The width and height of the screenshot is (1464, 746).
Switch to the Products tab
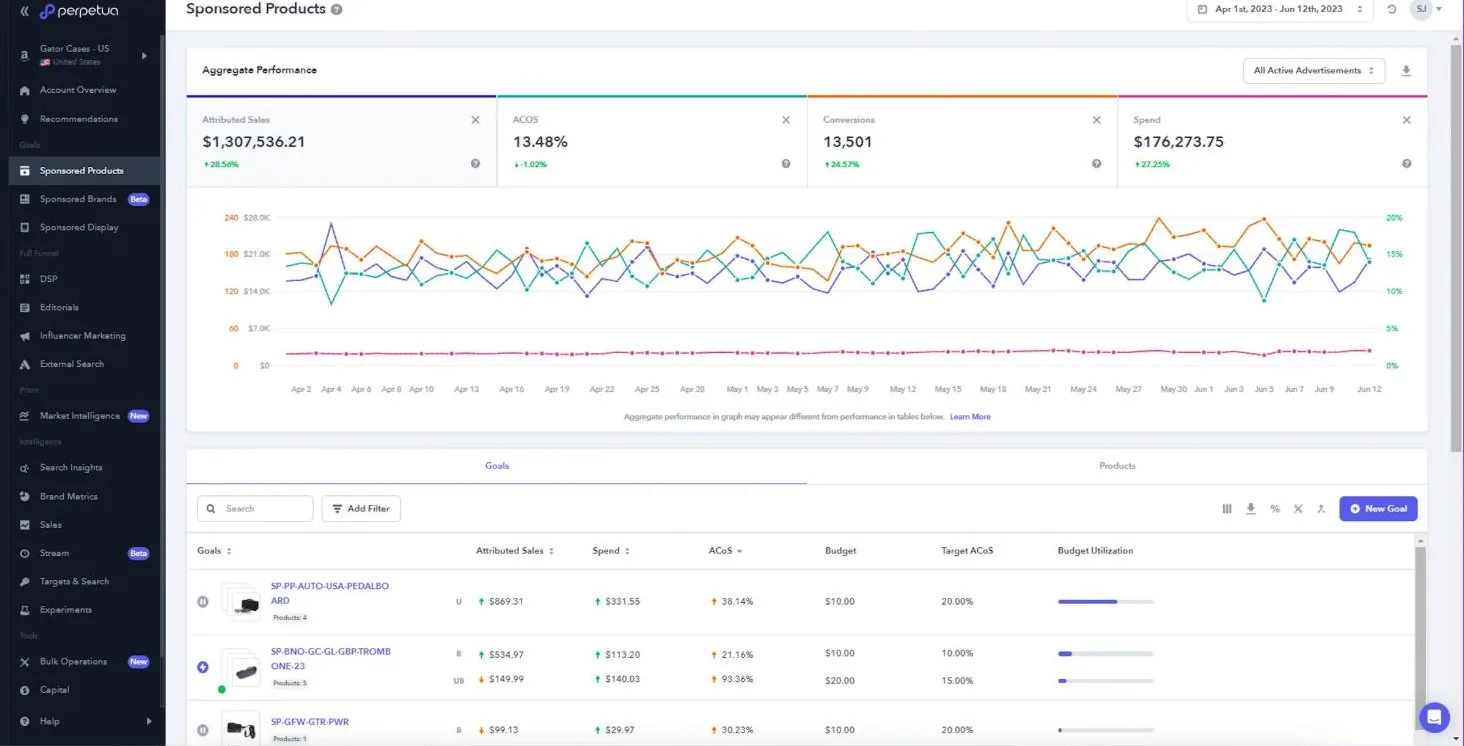[x=1117, y=466]
